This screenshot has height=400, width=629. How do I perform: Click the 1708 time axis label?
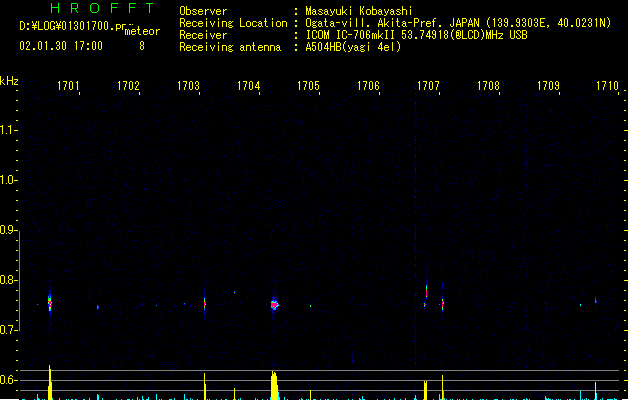point(488,86)
